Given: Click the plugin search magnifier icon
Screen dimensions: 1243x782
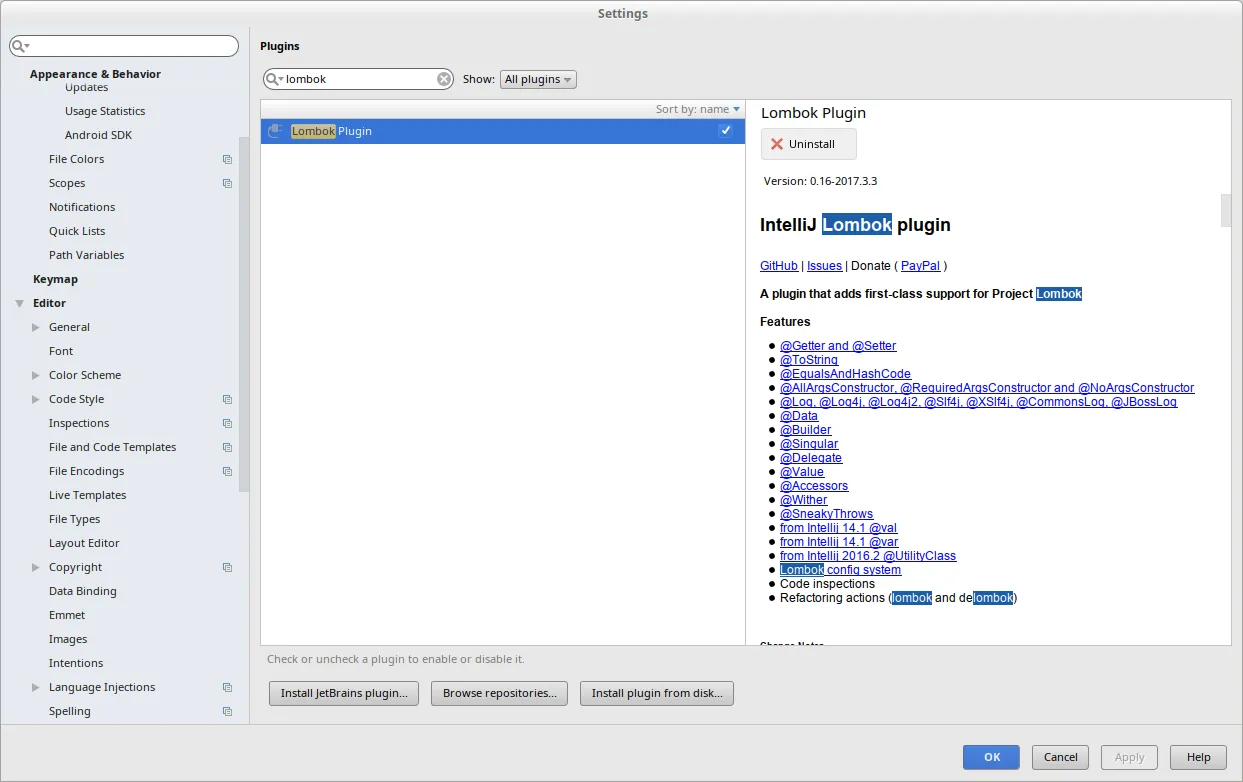Looking at the screenshot, I should 274,79.
